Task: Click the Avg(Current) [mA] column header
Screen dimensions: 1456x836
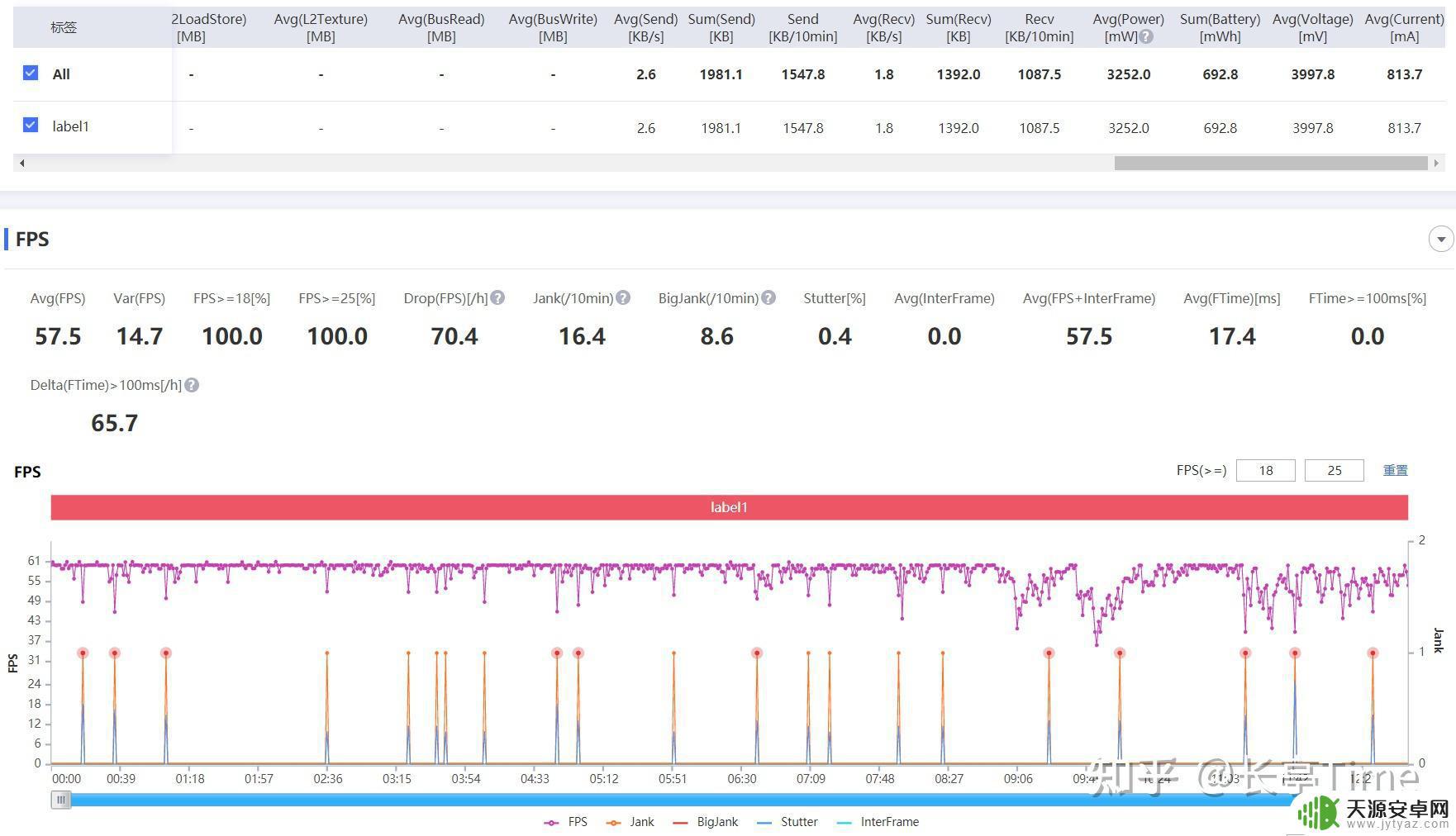Action: point(1404,27)
